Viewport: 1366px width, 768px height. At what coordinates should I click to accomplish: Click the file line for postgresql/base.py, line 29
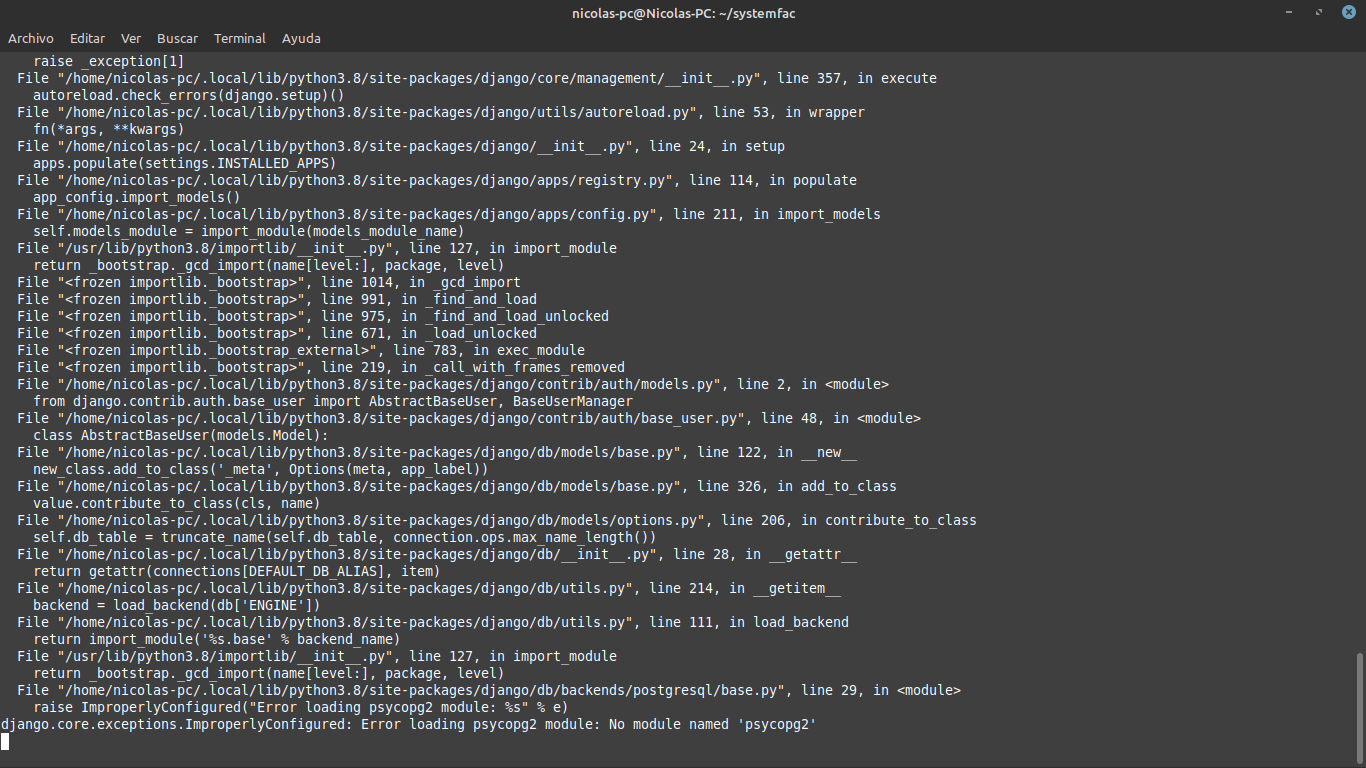coord(489,690)
